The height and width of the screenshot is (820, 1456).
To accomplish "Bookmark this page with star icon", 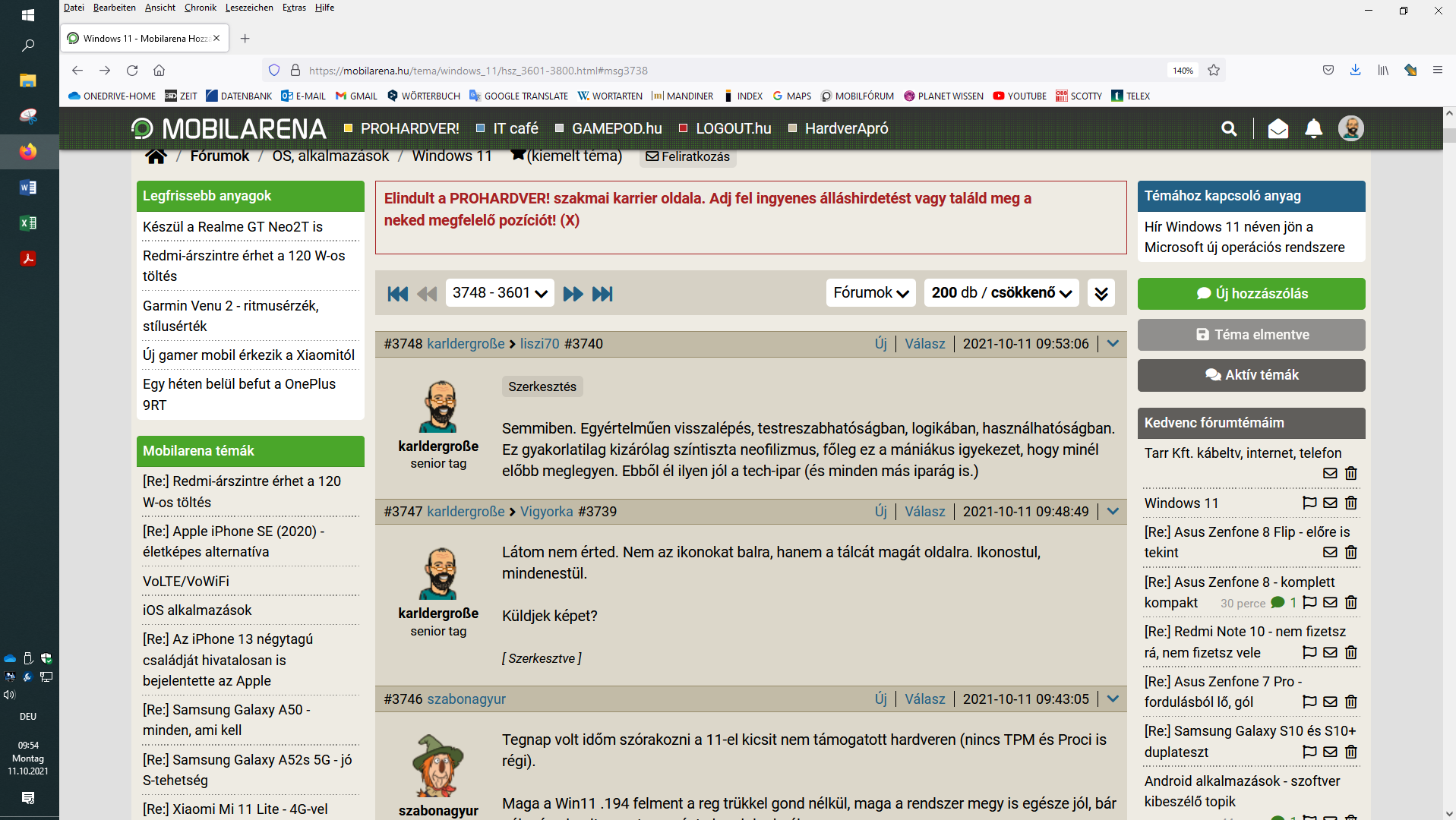I will click(x=1214, y=70).
